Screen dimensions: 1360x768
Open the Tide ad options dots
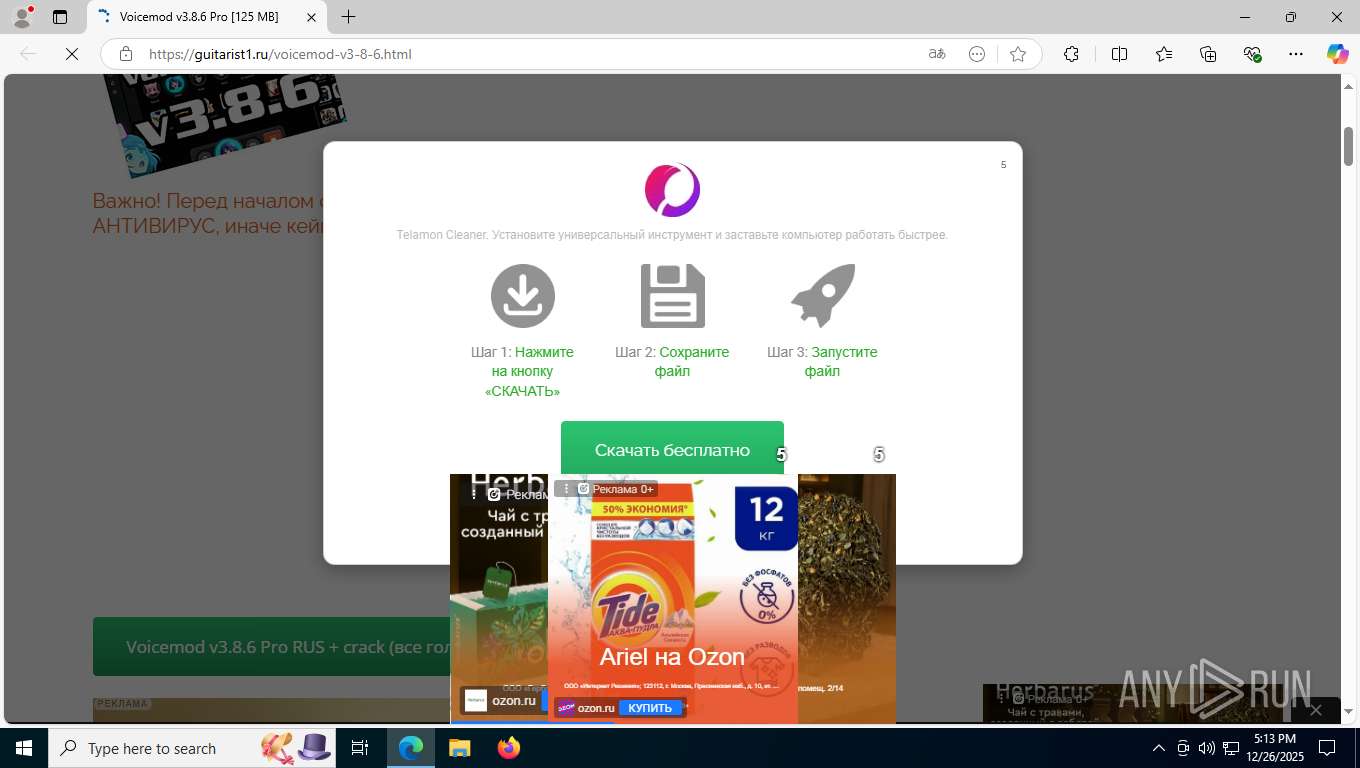(566, 489)
